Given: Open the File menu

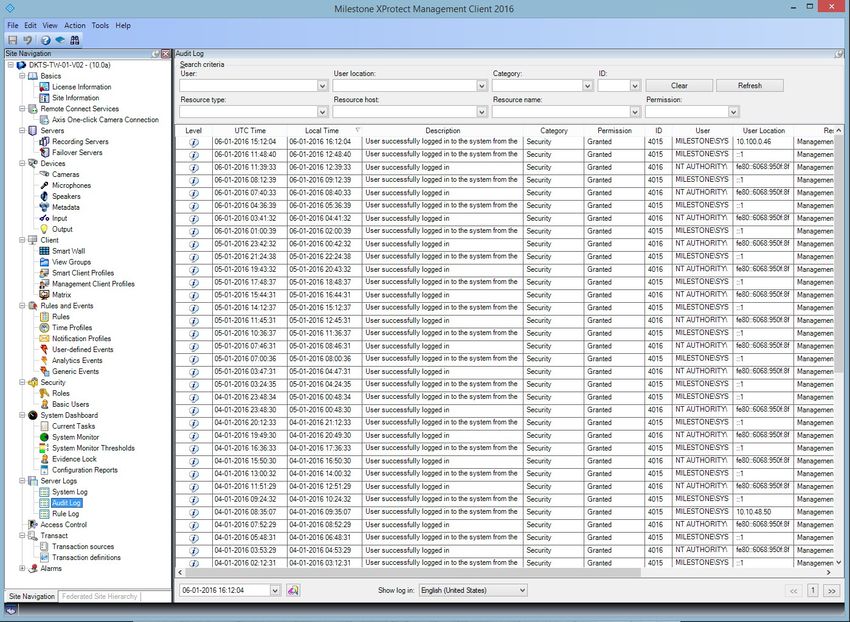Looking at the screenshot, I should pos(12,25).
